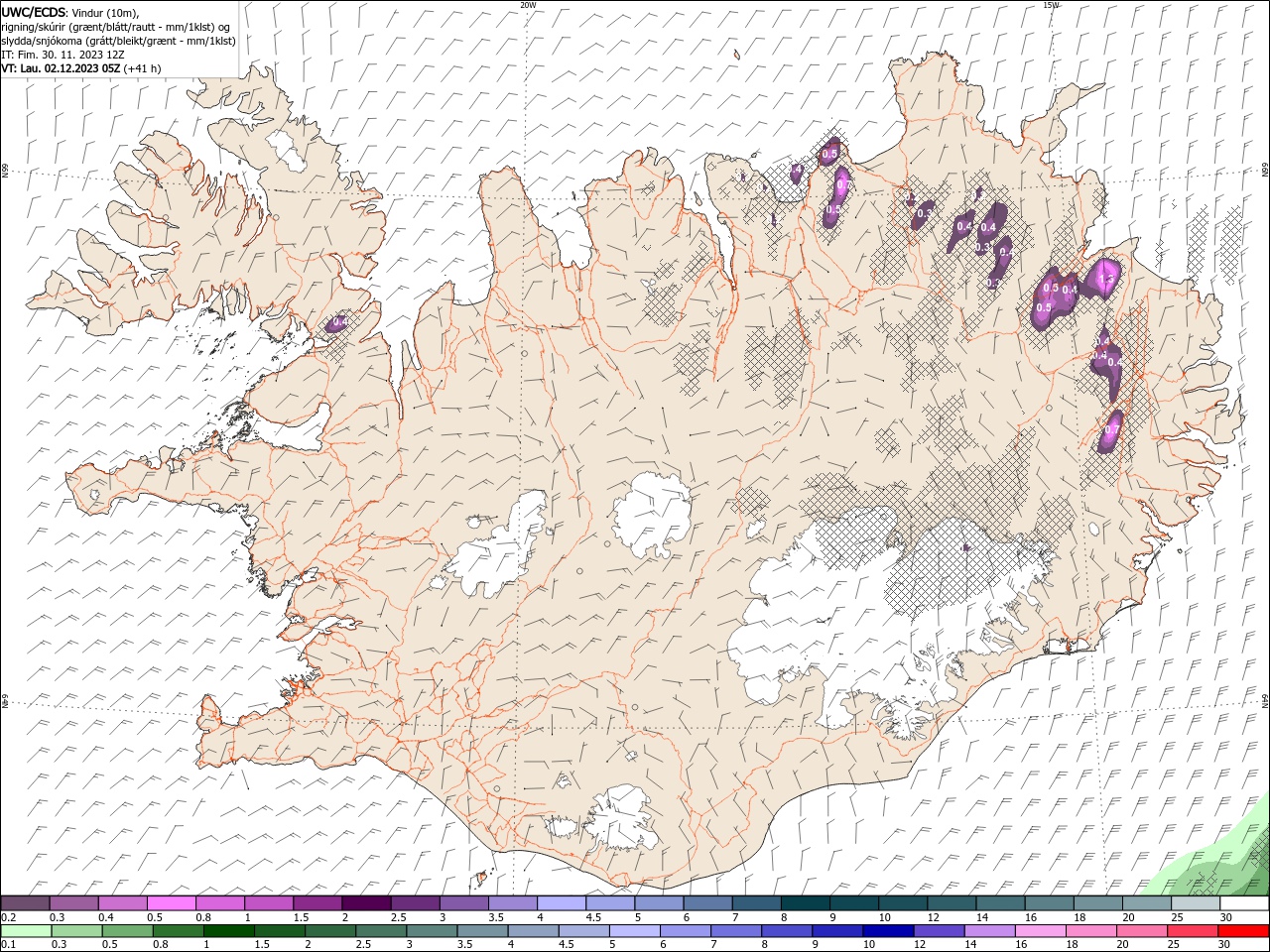Image resolution: width=1270 pixels, height=952 pixels.
Task: Click the bright pink 0.5 swatch in the upper snow legend
Action: click(171, 903)
